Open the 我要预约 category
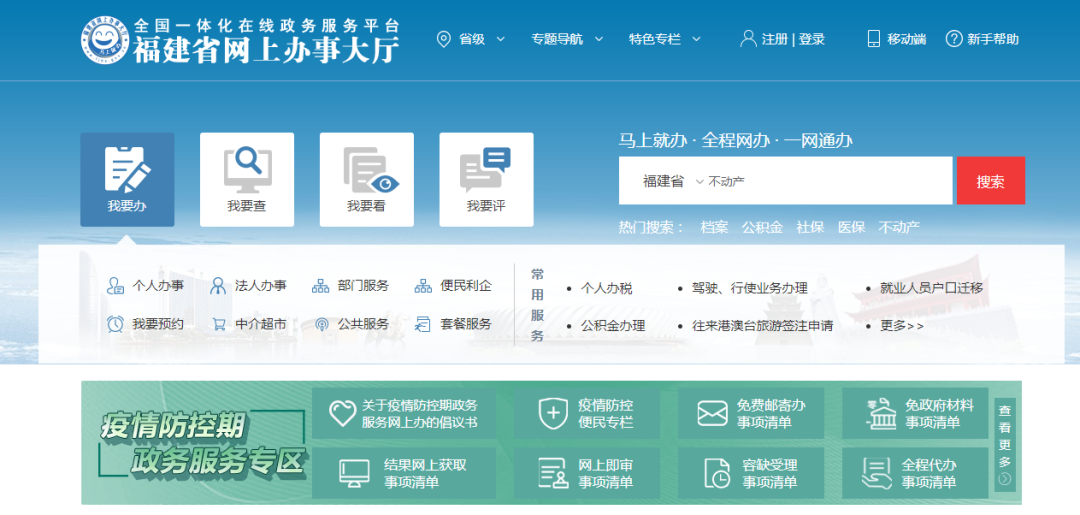Viewport: 1080px width, 515px height. pos(158,324)
